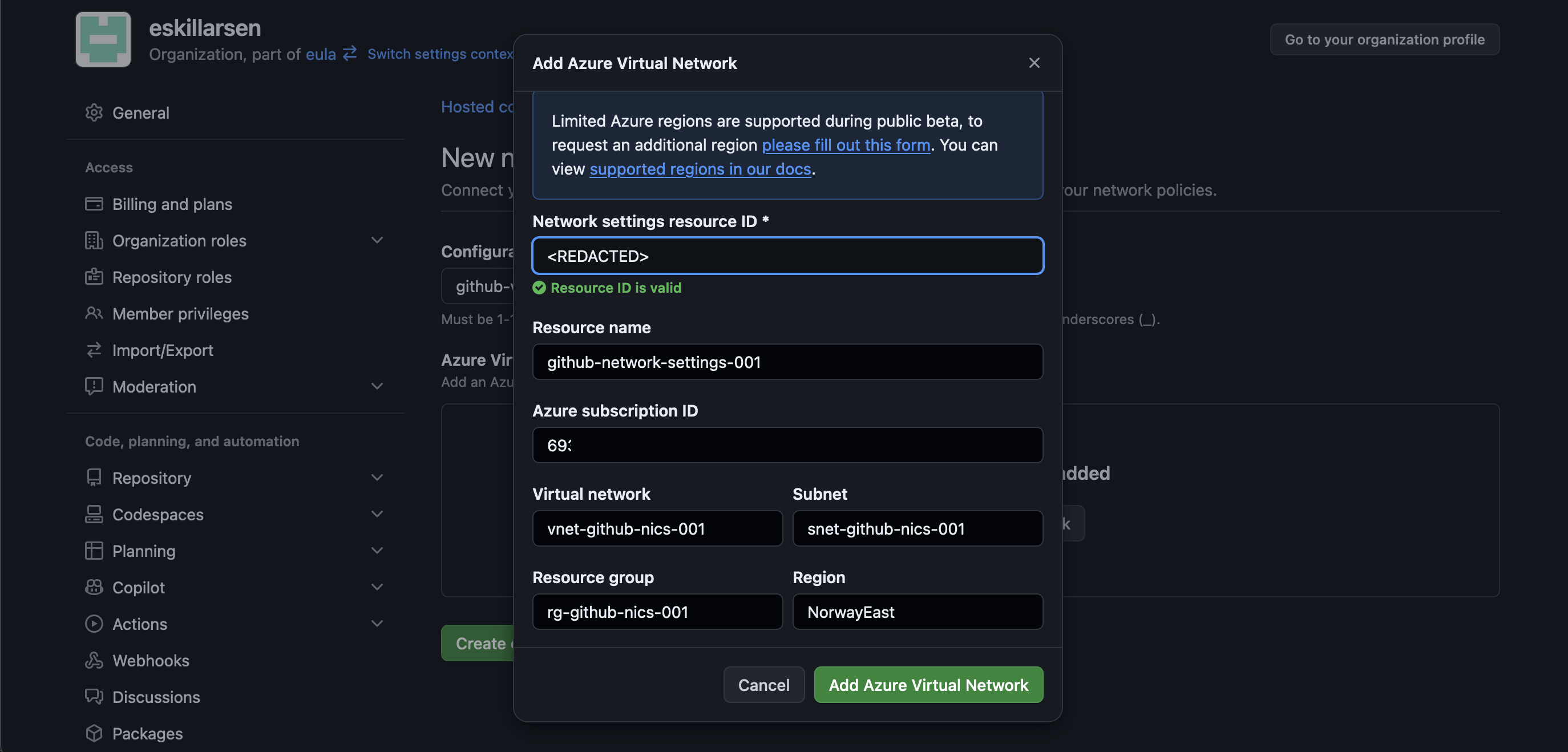Click 'Resource ID is valid' message
The image size is (1568, 752).
(616, 288)
